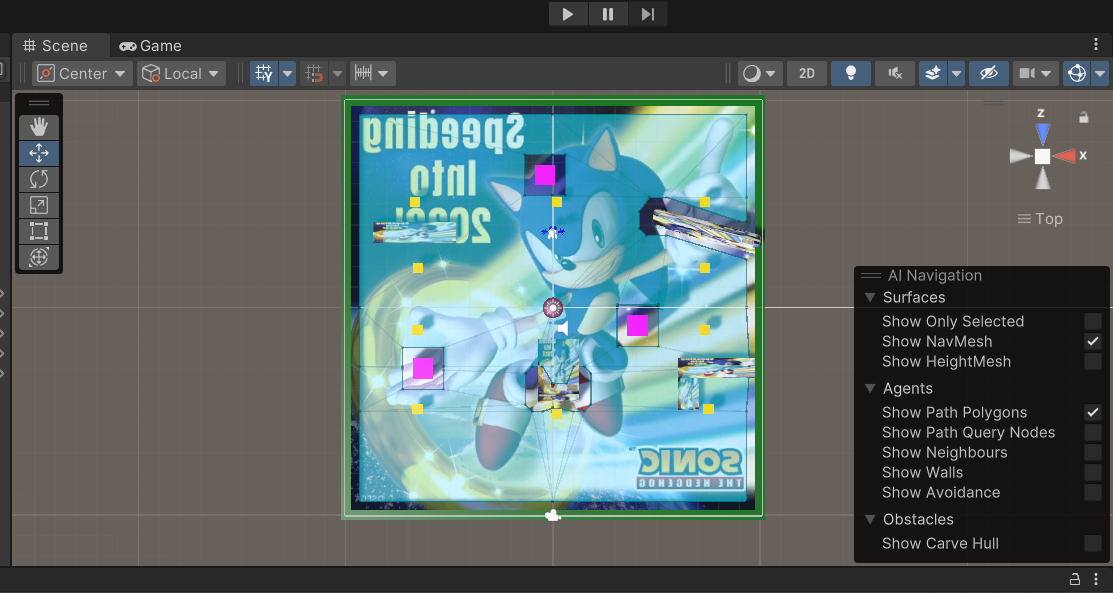Toggle scene lighting bulb icon
The height and width of the screenshot is (593, 1113).
[x=850, y=73]
